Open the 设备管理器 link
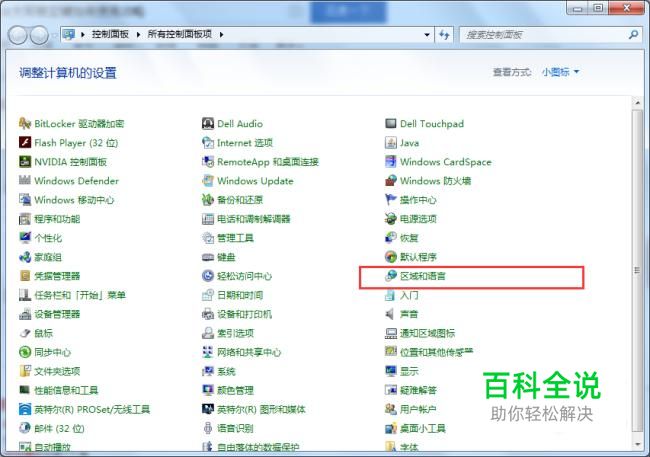The height and width of the screenshot is (457, 650). (57, 314)
